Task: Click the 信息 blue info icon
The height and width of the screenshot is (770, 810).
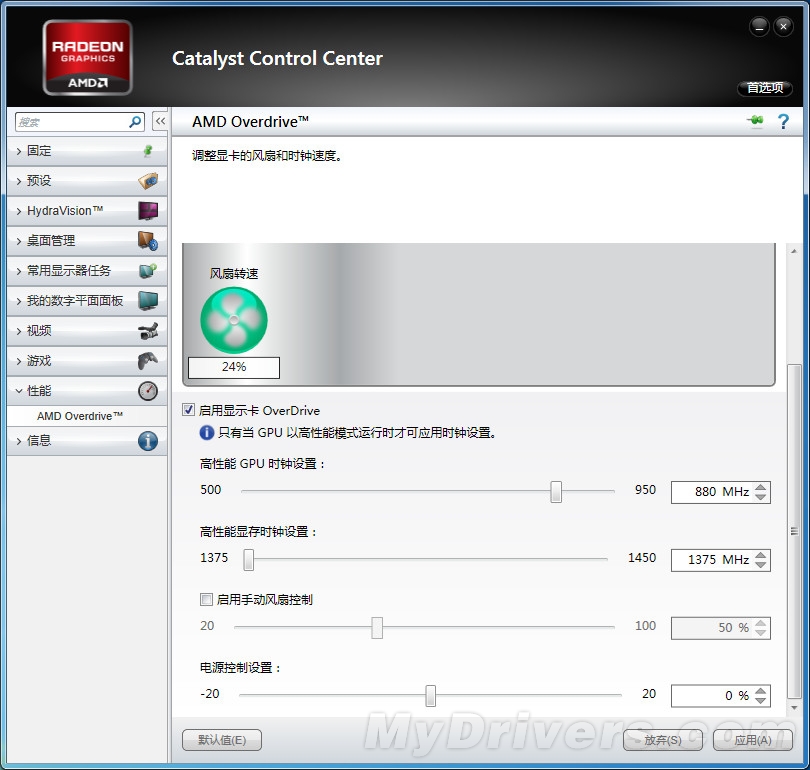Action: pos(148,441)
